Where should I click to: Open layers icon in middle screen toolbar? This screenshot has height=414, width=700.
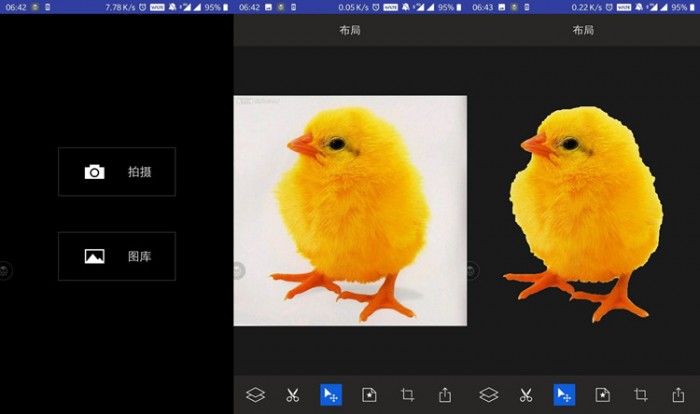[255, 395]
